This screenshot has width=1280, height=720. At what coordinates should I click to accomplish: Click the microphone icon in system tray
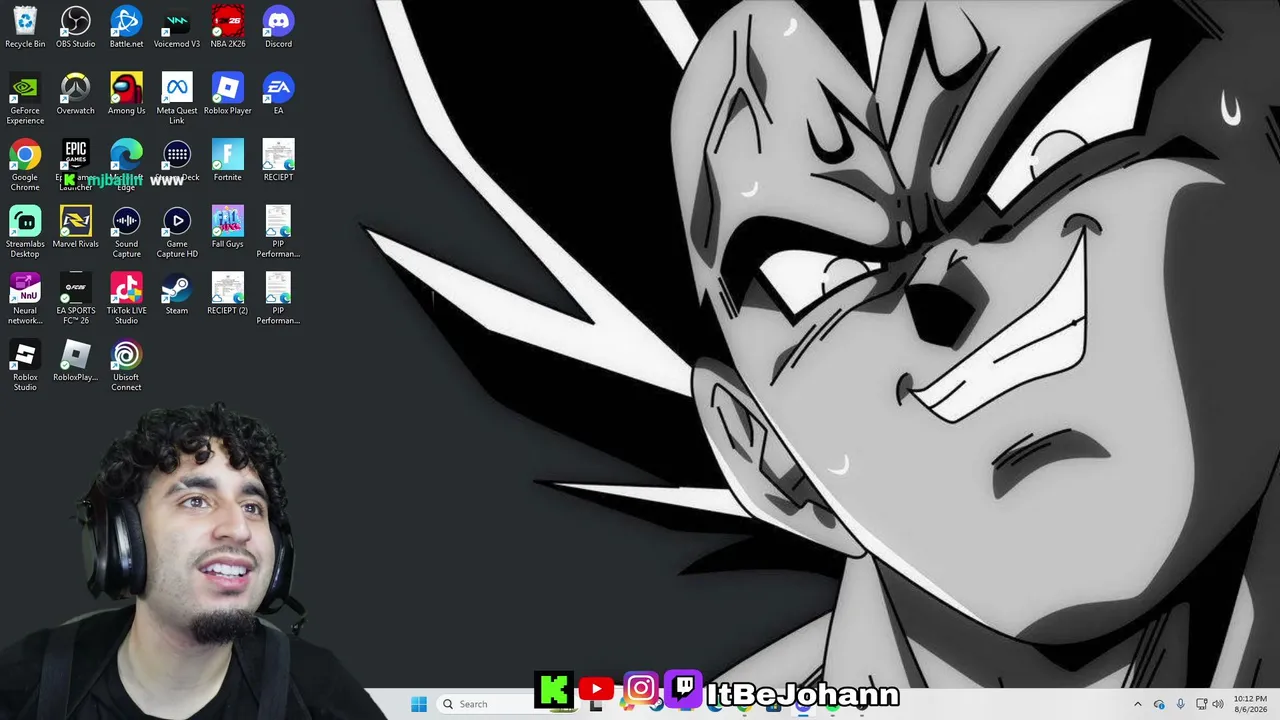click(x=1181, y=704)
